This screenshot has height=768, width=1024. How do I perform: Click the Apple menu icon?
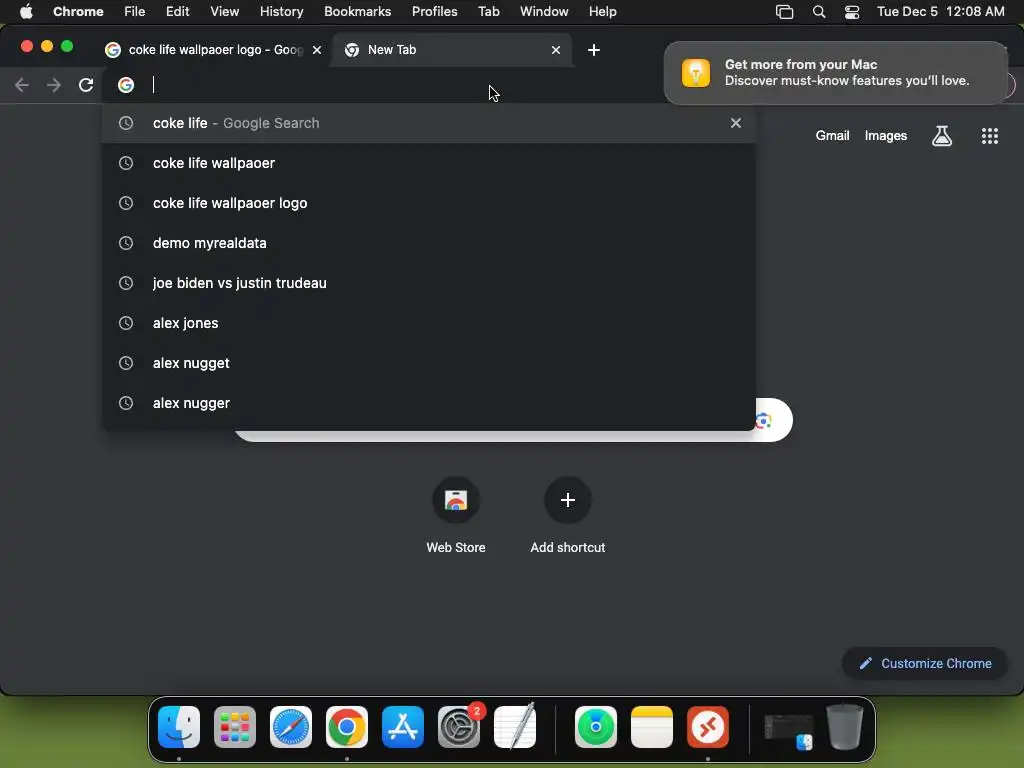[x=26, y=12]
